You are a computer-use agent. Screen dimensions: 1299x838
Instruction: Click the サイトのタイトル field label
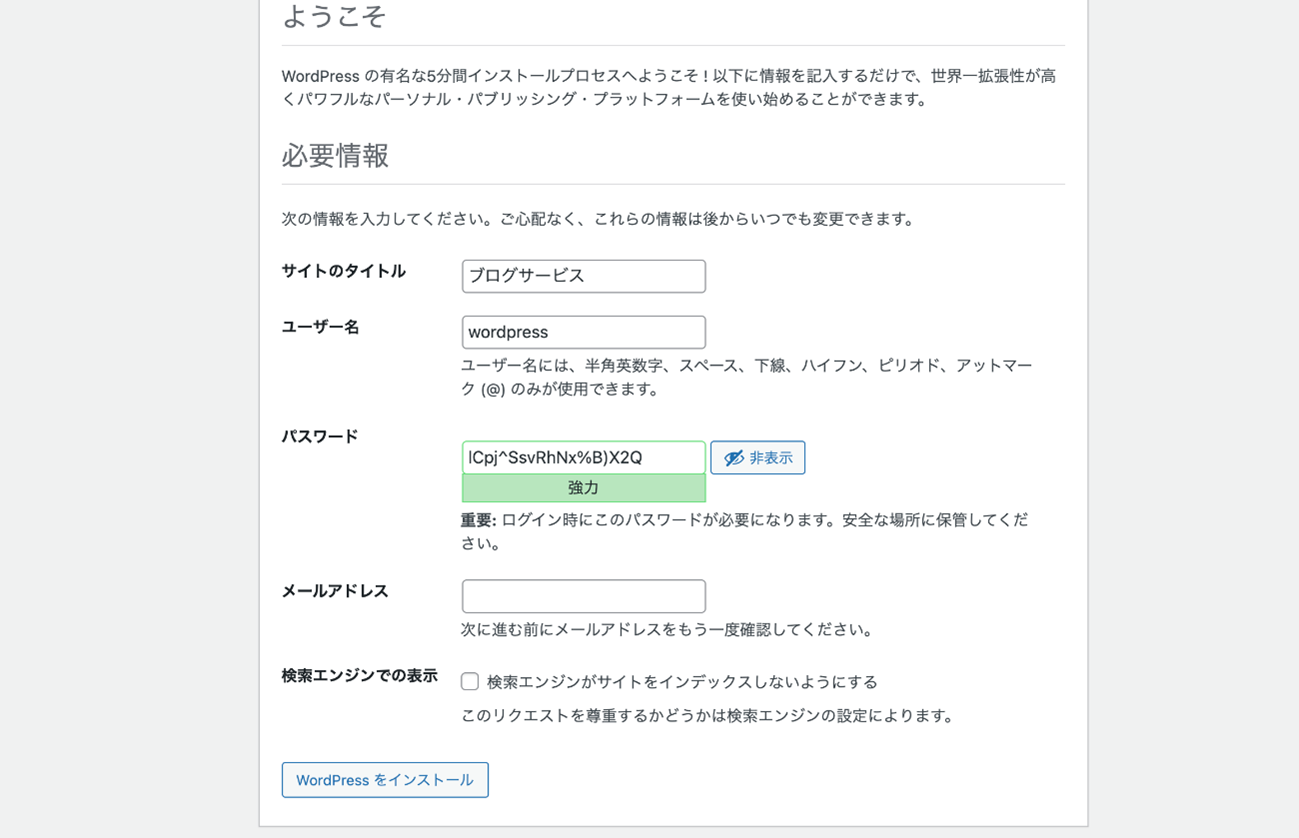click(x=343, y=271)
